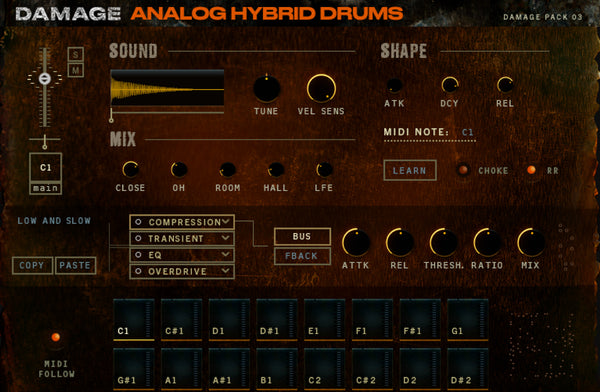The image size is (600, 392).
Task: Click the compressor MIX knob
Action: point(531,242)
